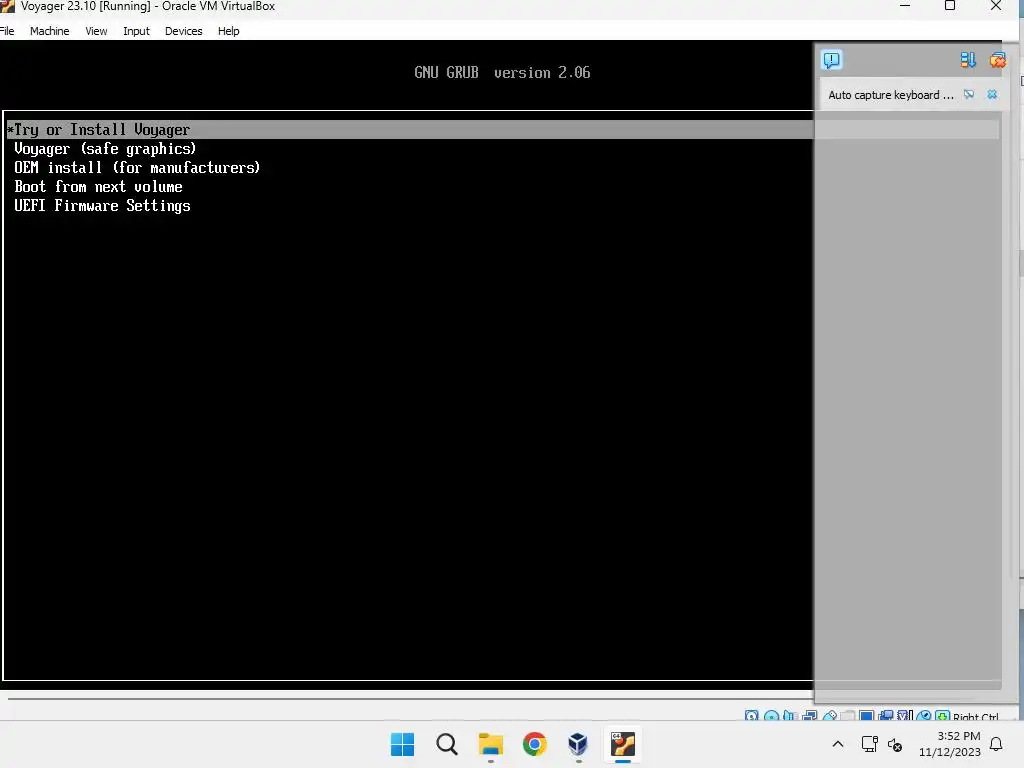Click the suppress-message icon beside Auto capture keyboard
The image size is (1024, 768).
point(969,95)
